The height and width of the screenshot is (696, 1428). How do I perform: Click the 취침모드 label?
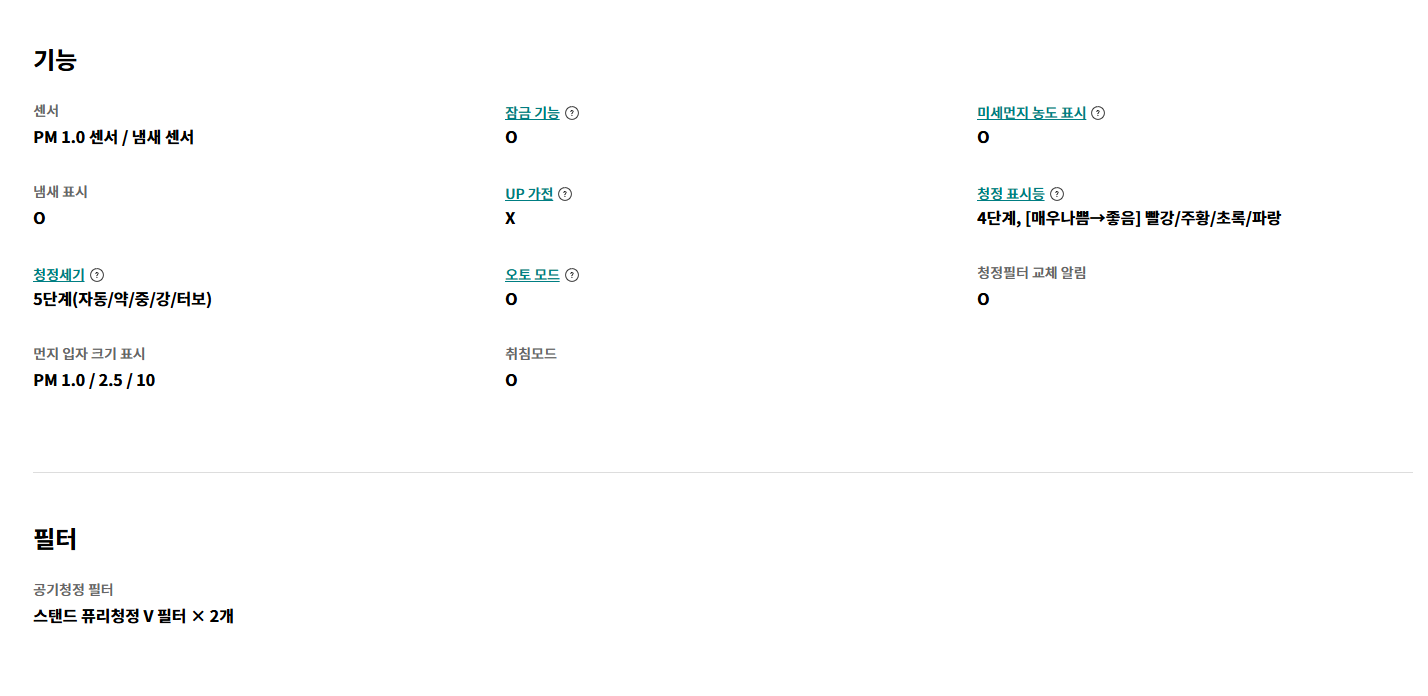(x=531, y=353)
